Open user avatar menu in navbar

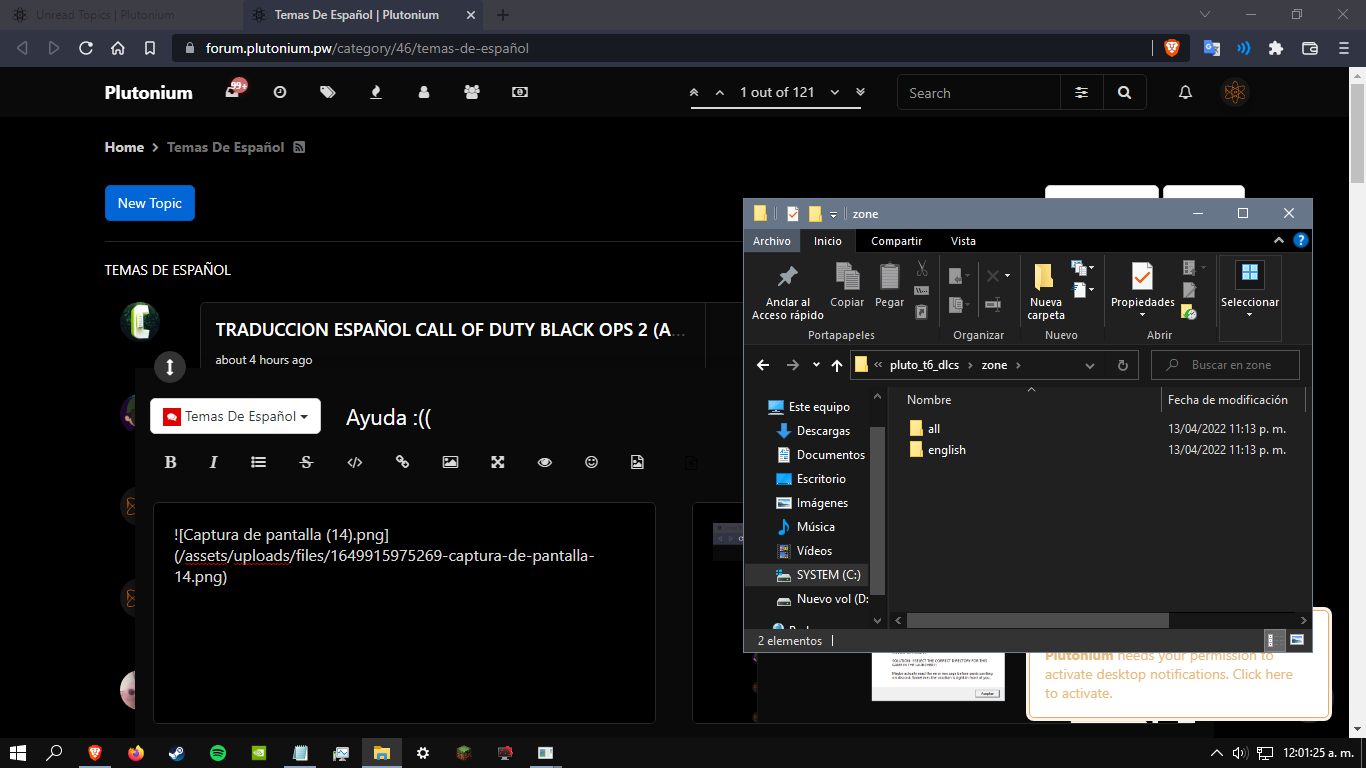coord(1236,93)
